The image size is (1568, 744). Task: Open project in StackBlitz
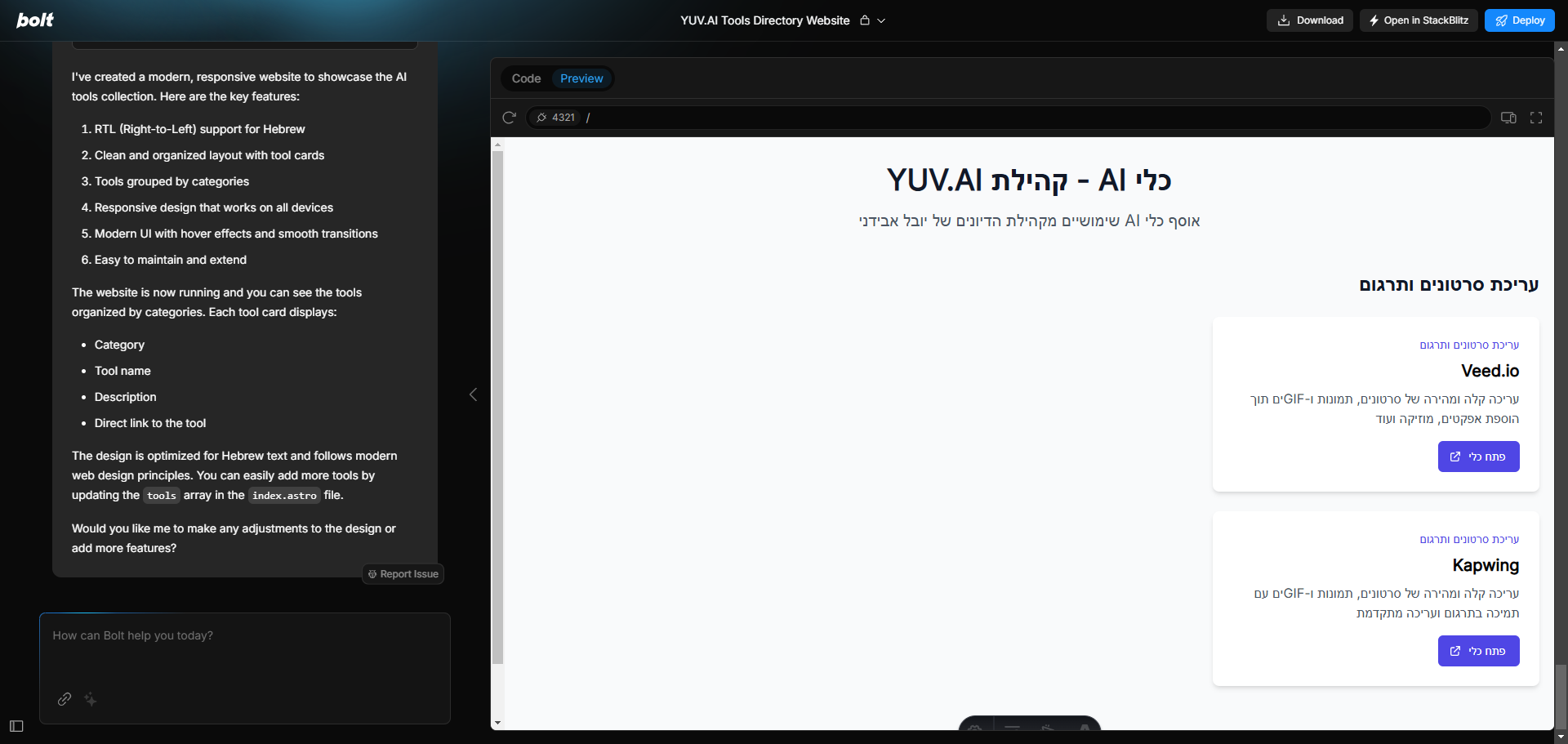[x=1419, y=20]
